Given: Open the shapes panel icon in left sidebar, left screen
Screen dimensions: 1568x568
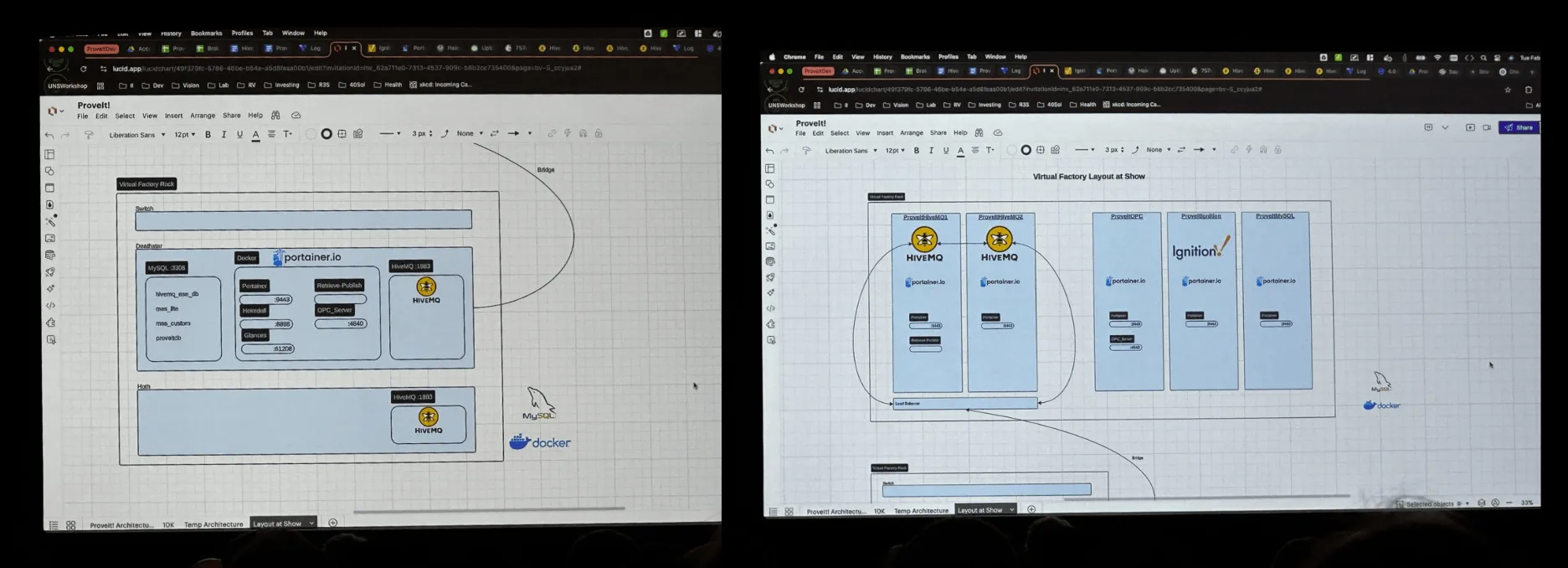Looking at the screenshot, I should pos(49,171).
